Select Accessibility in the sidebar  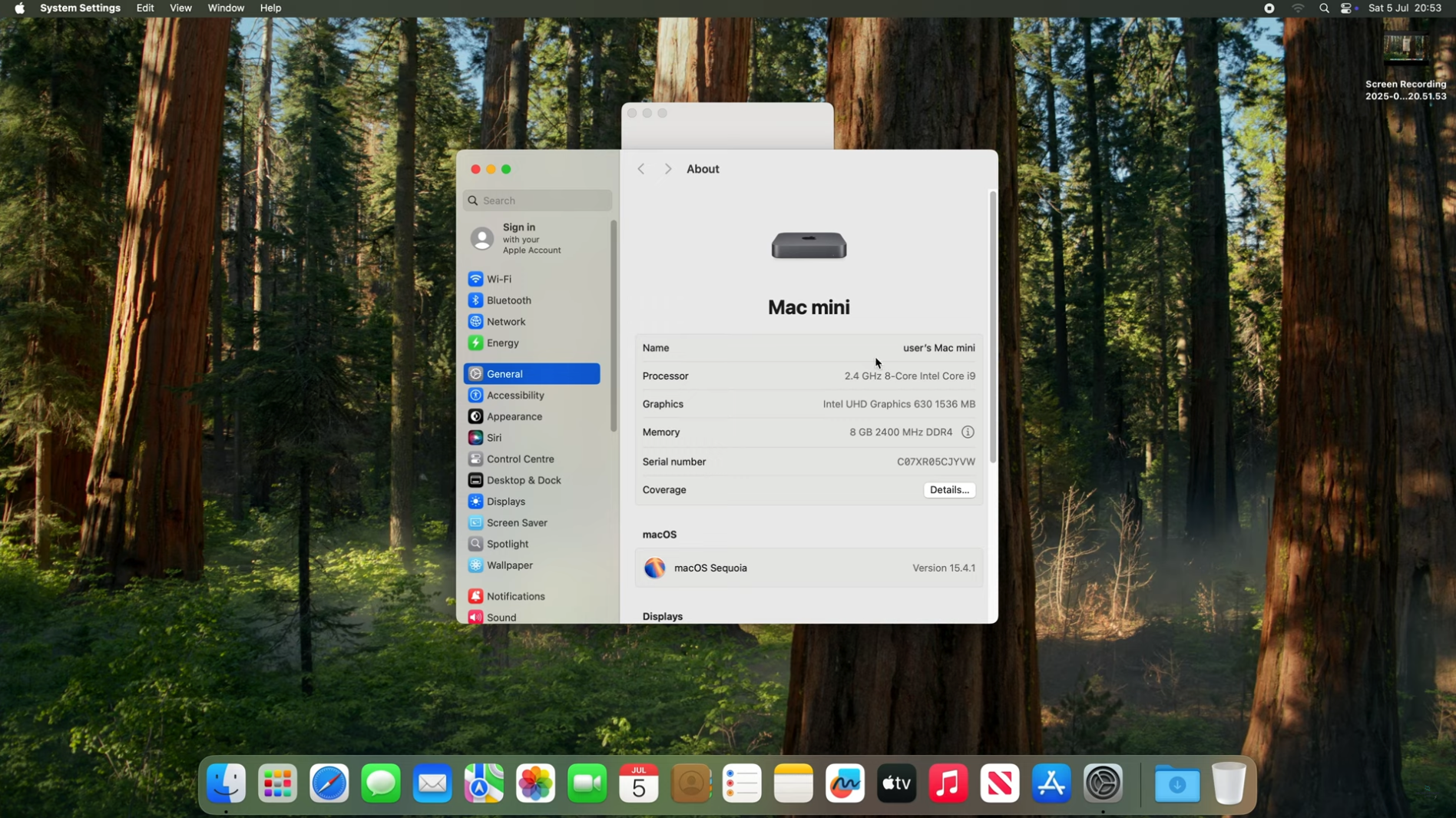pyautogui.click(x=515, y=396)
